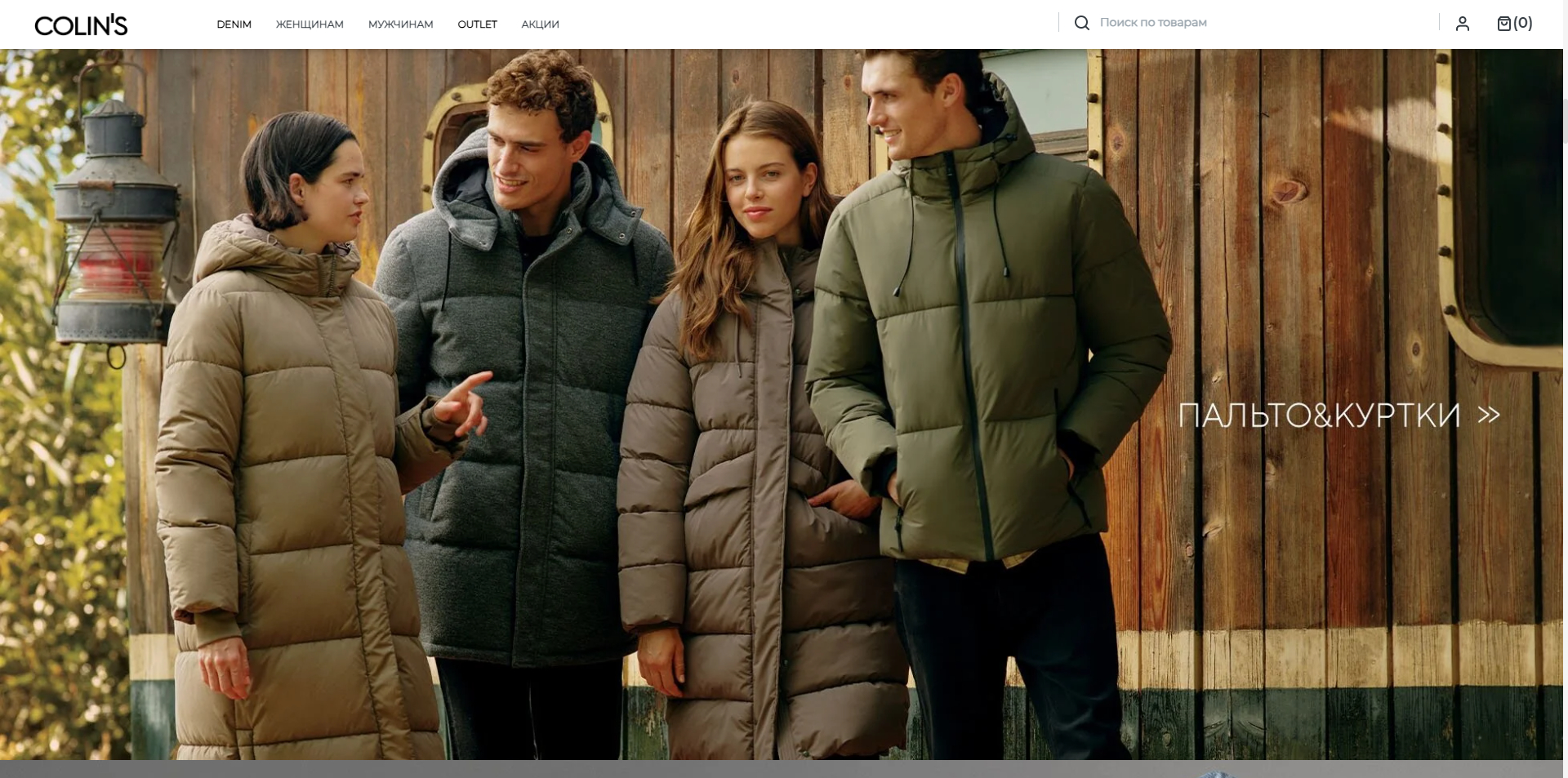Open the ЖЕНЩИНАМ category menu
The image size is (1568, 778).
tap(310, 24)
